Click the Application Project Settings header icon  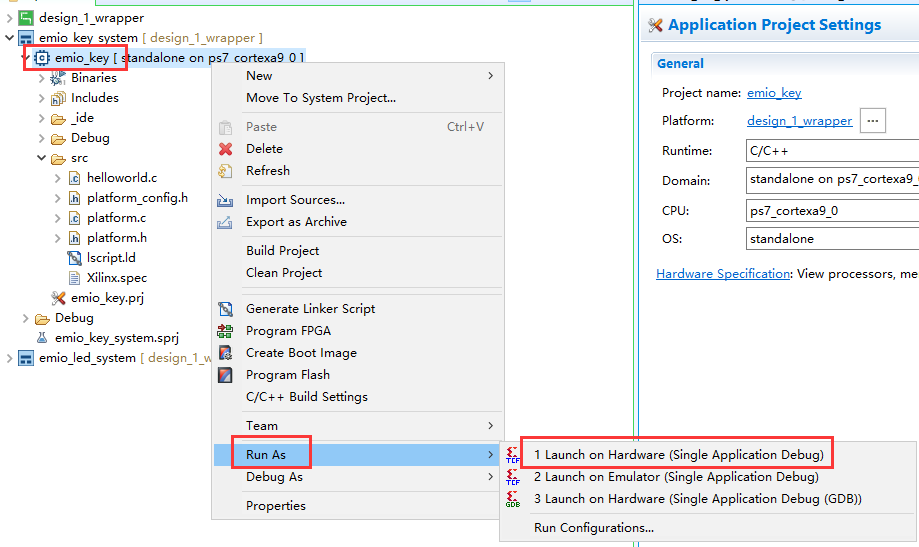(x=655, y=25)
